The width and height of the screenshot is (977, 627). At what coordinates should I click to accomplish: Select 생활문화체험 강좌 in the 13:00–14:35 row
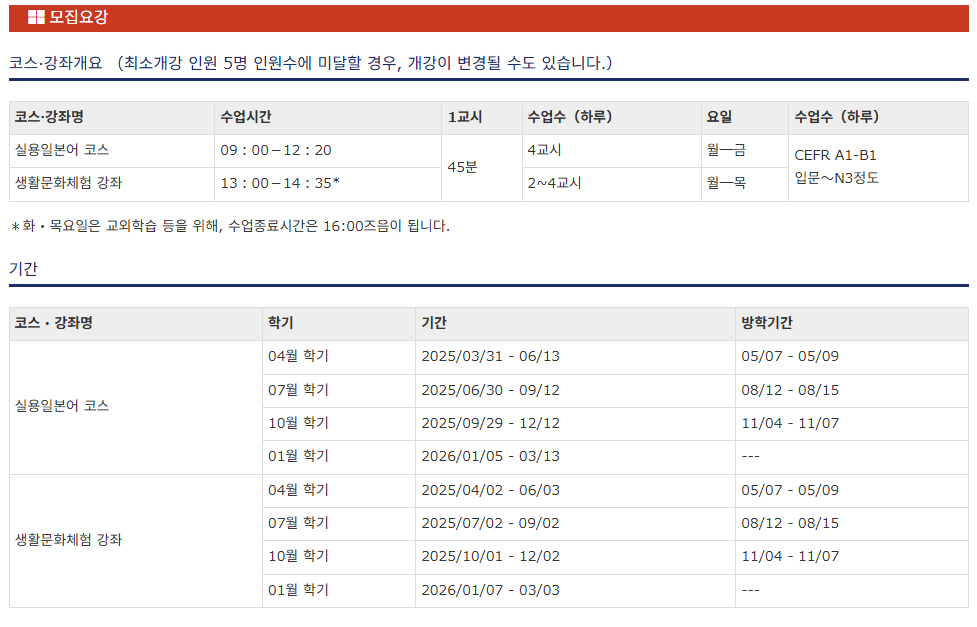(x=69, y=183)
